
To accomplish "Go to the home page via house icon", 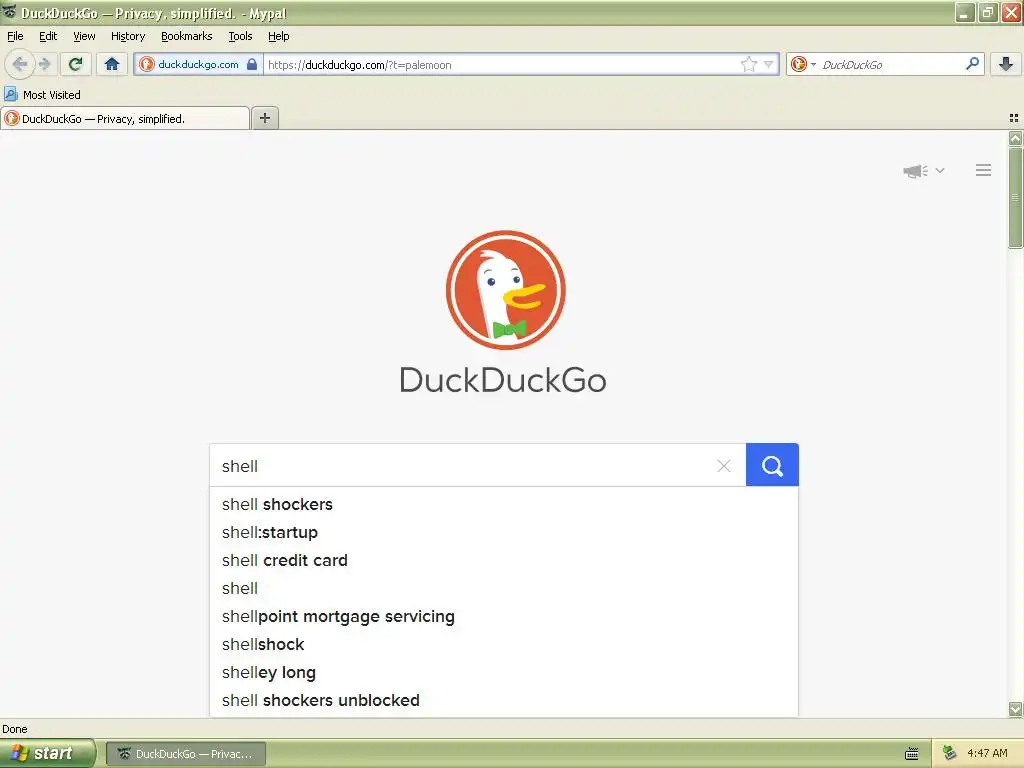I will click(112, 64).
